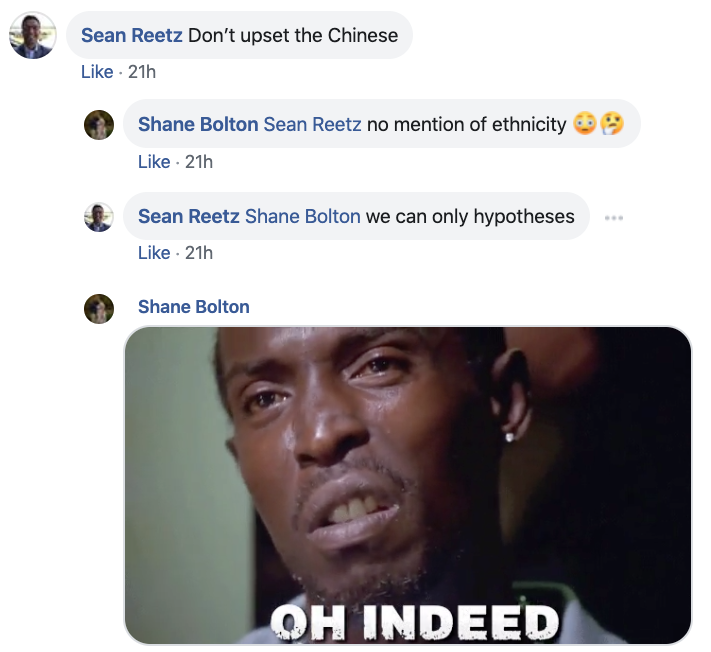Like the "no mention of ethnicity" reply
The width and height of the screenshot is (711, 652).
(x=154, y=162)
